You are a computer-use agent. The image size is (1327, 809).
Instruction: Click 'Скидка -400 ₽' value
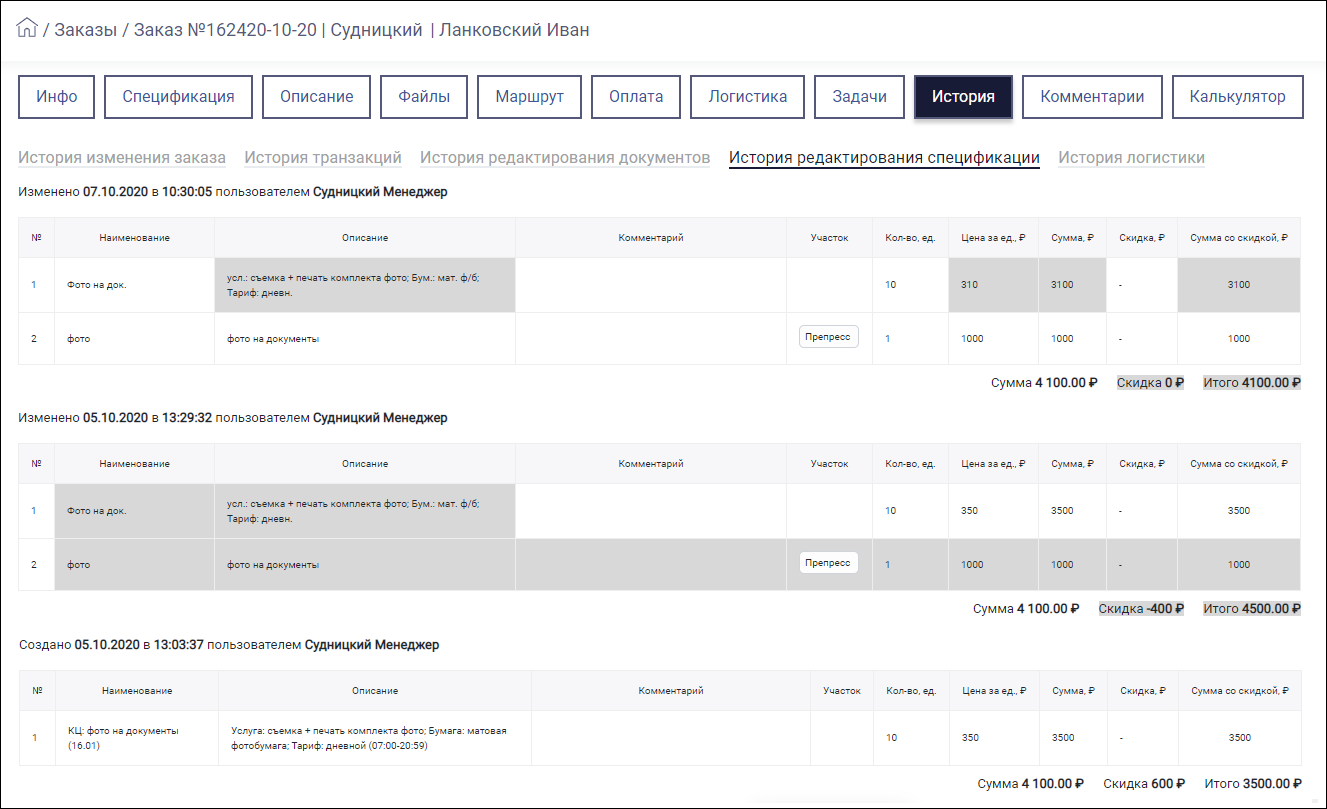point(1141,608)
